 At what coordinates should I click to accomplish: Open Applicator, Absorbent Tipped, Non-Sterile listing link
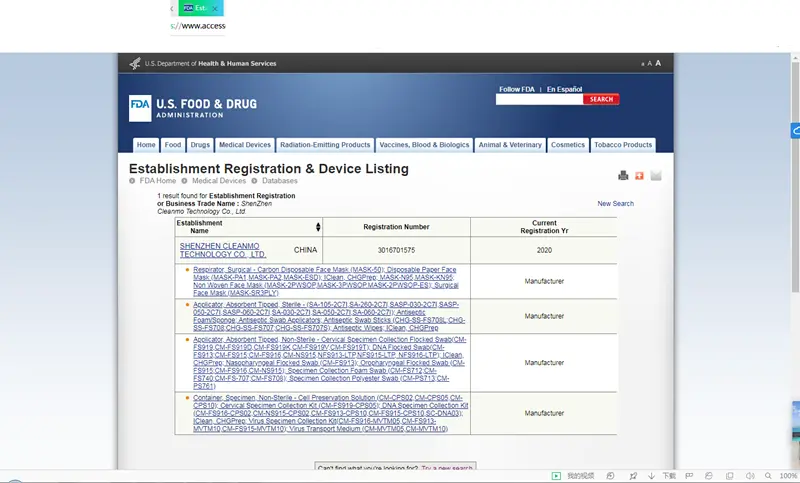click(330, 363)
